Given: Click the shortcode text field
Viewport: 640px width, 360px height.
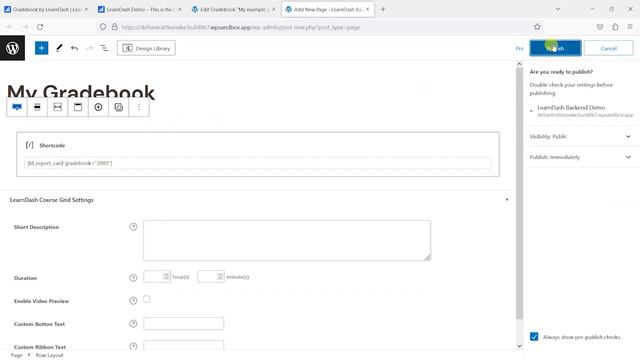Looking at the screenshot, I should click(258, 163).
